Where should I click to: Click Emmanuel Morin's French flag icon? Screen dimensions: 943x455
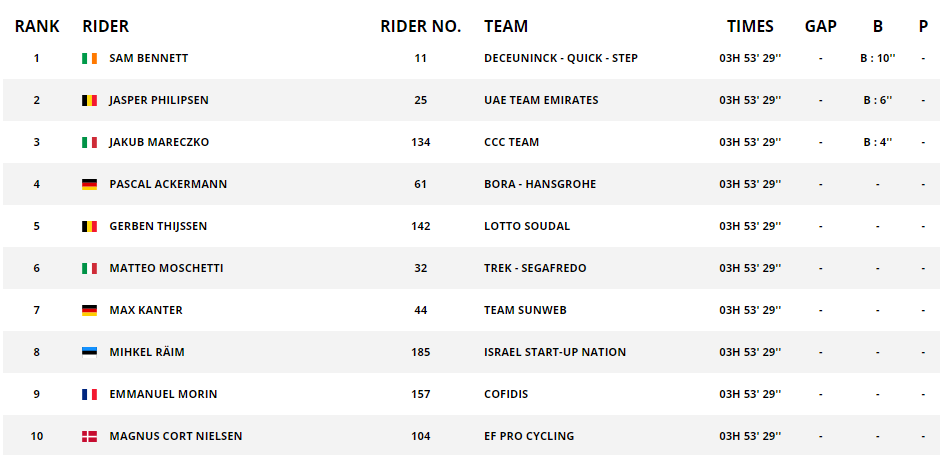[90, 394]
